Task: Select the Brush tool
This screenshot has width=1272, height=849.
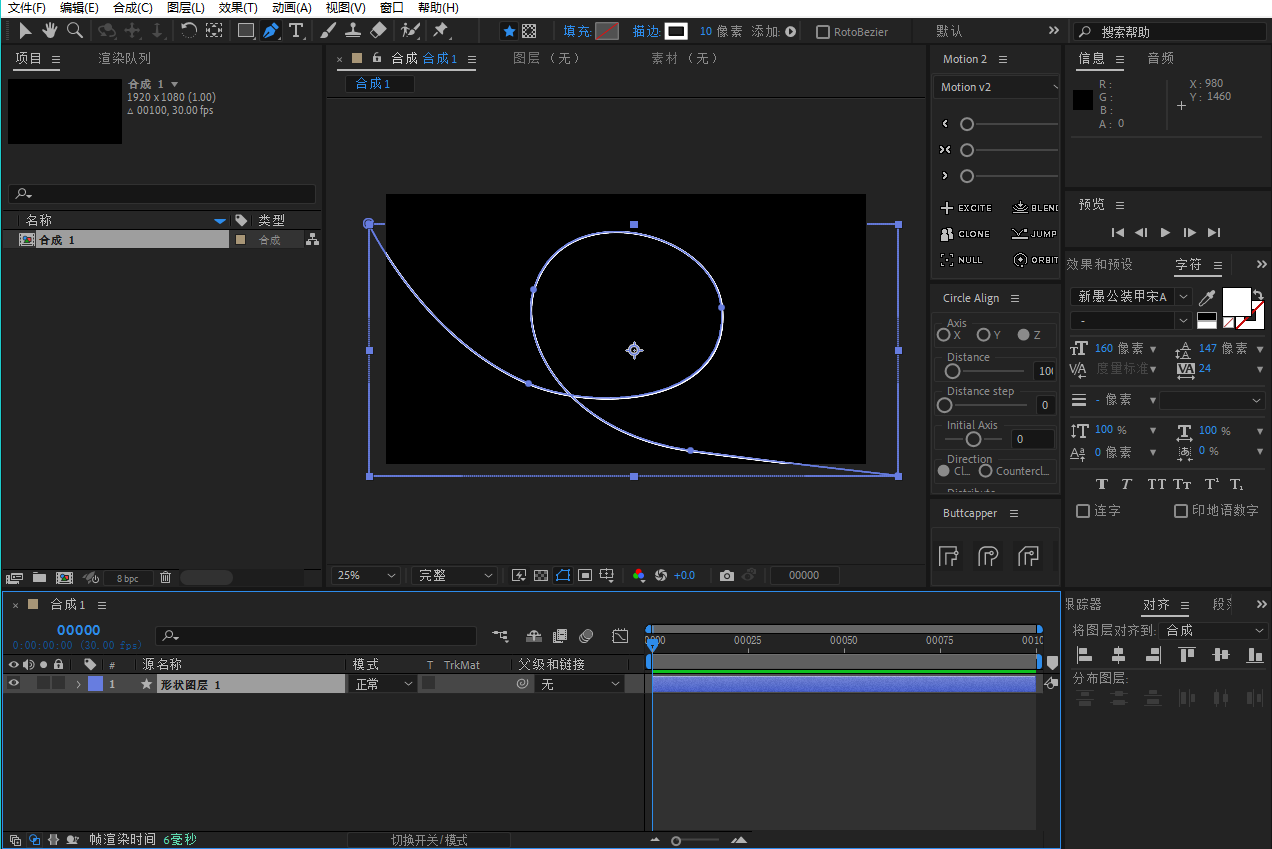Action: click(x=329, y=31)
